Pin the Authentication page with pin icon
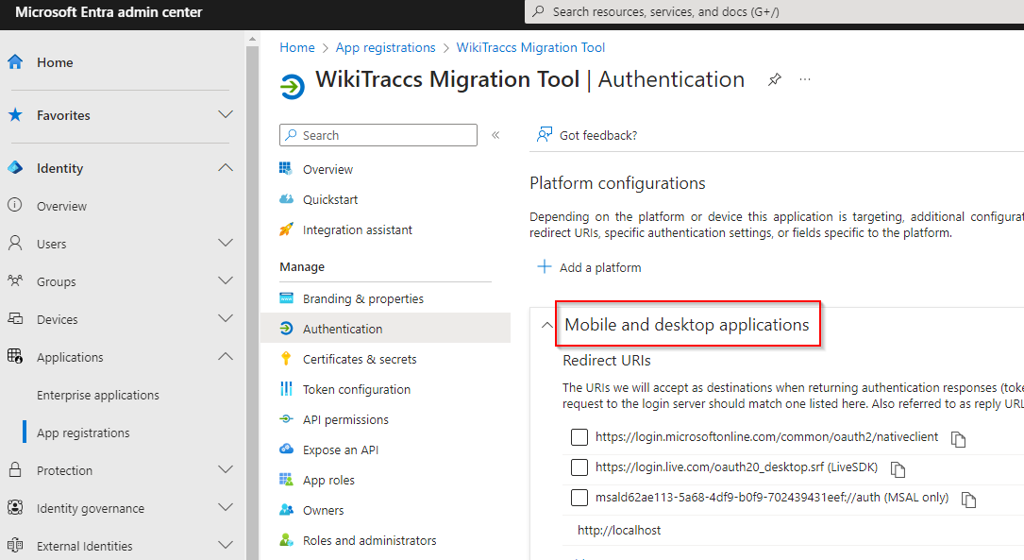Image resolution: width=1024 pixels, height=560 pixels. (x=774, y=80)
